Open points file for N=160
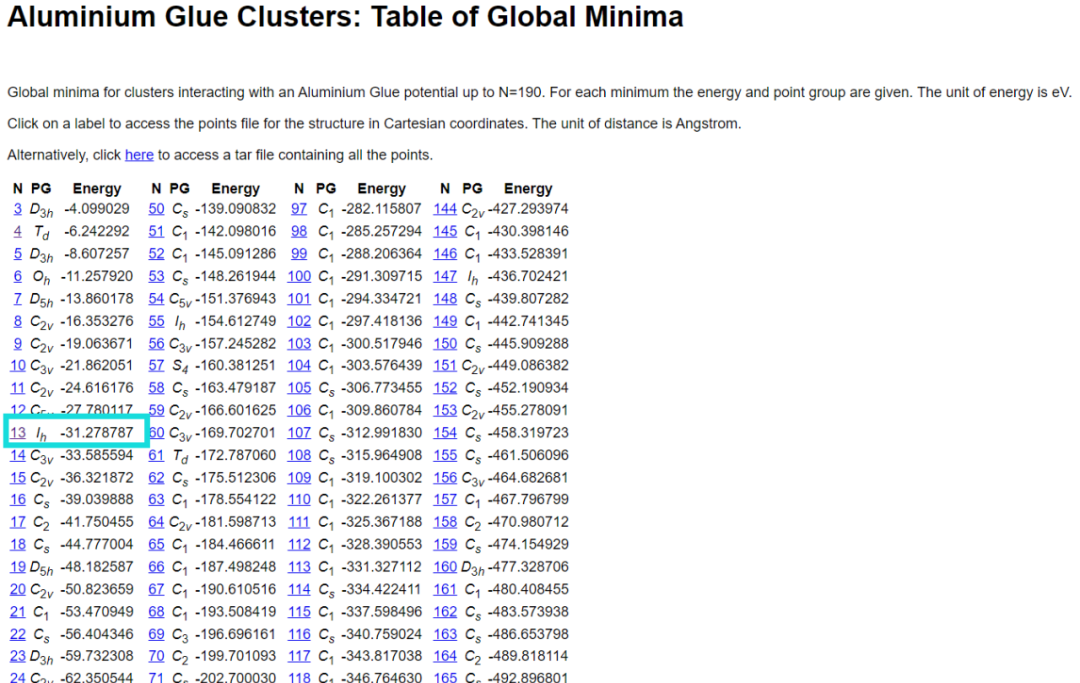1080x683 pixels. click(445, 567)
